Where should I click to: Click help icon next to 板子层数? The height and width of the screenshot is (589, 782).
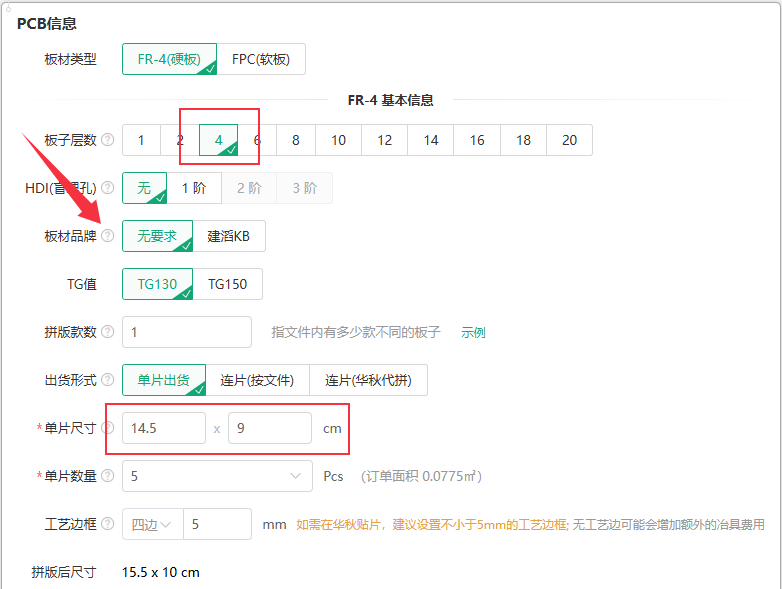(x=108, y=140)
